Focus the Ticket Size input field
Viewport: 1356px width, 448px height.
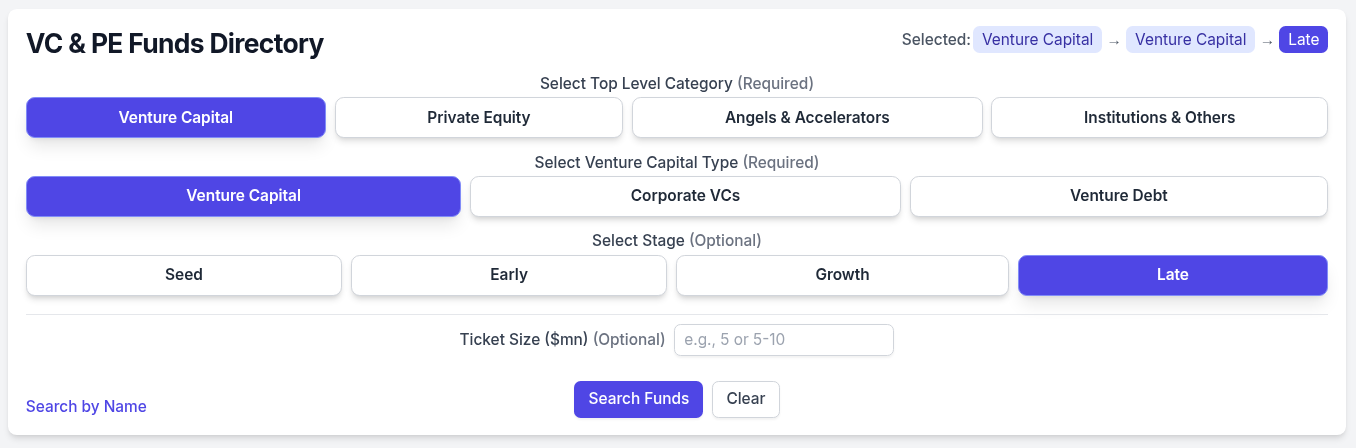point(783,340)
